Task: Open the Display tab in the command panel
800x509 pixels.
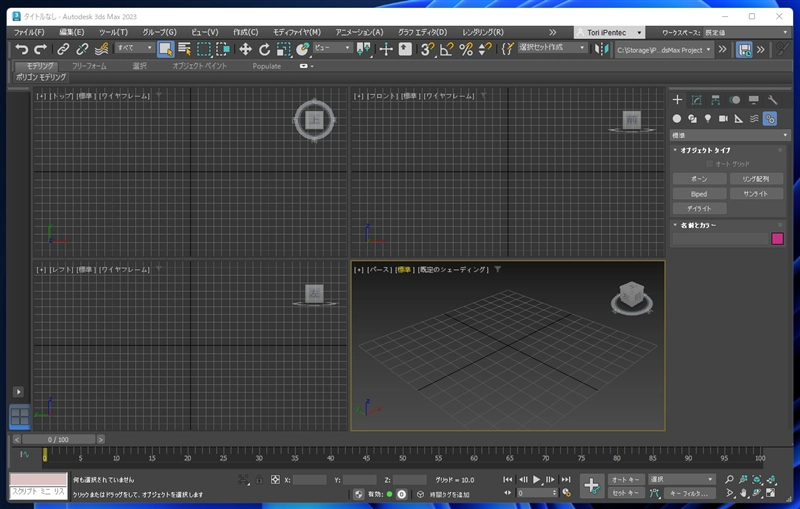Action: click(x=754, y=100)
